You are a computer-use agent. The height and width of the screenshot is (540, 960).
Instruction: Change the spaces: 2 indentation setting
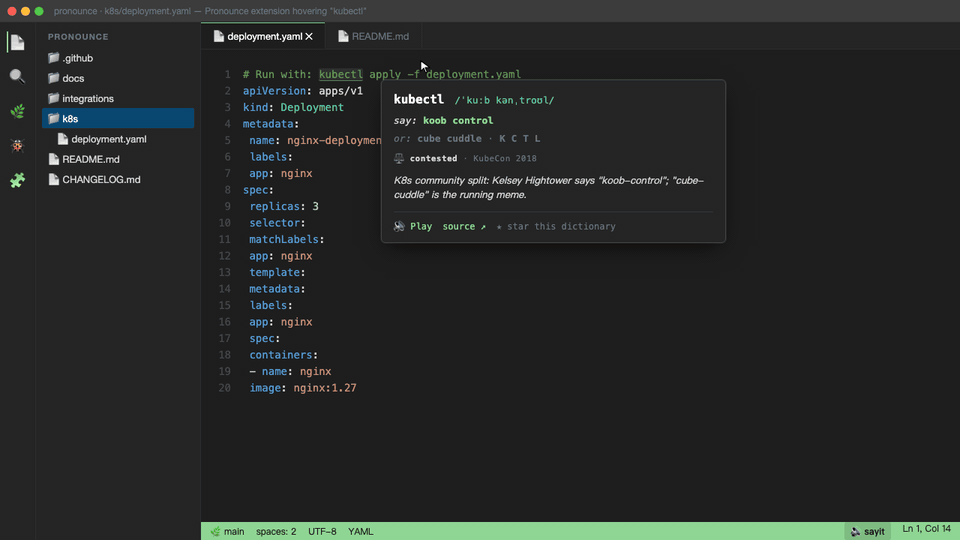coord(276,531)
